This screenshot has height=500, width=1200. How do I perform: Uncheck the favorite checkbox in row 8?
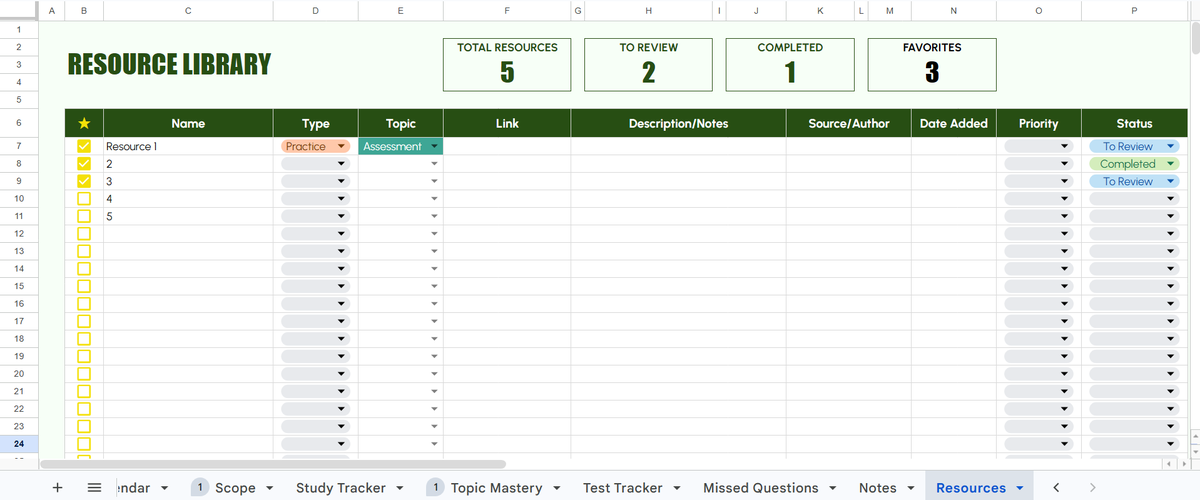[84, 164]
